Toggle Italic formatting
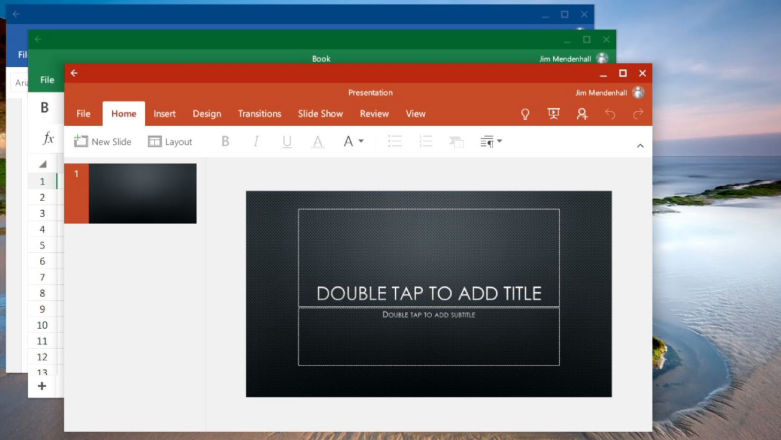Viewport: 781px width, 440px height. tap(256, 142)
